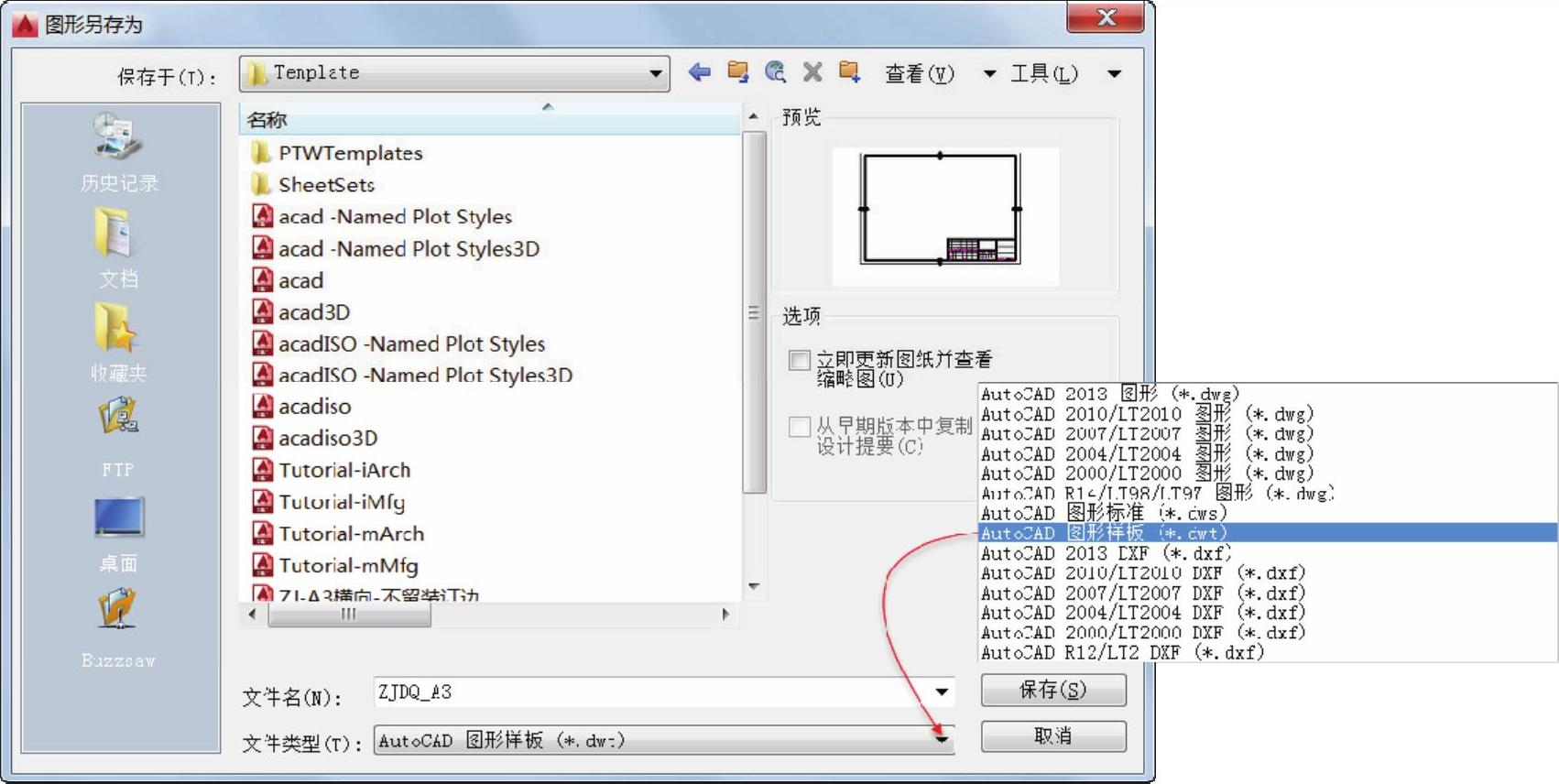Viewport: 1559px width, 784px height.
Task: Choose AutoCAD 2004/LT2004 图形 (*.dwg) type
Action: [1268, 454]
